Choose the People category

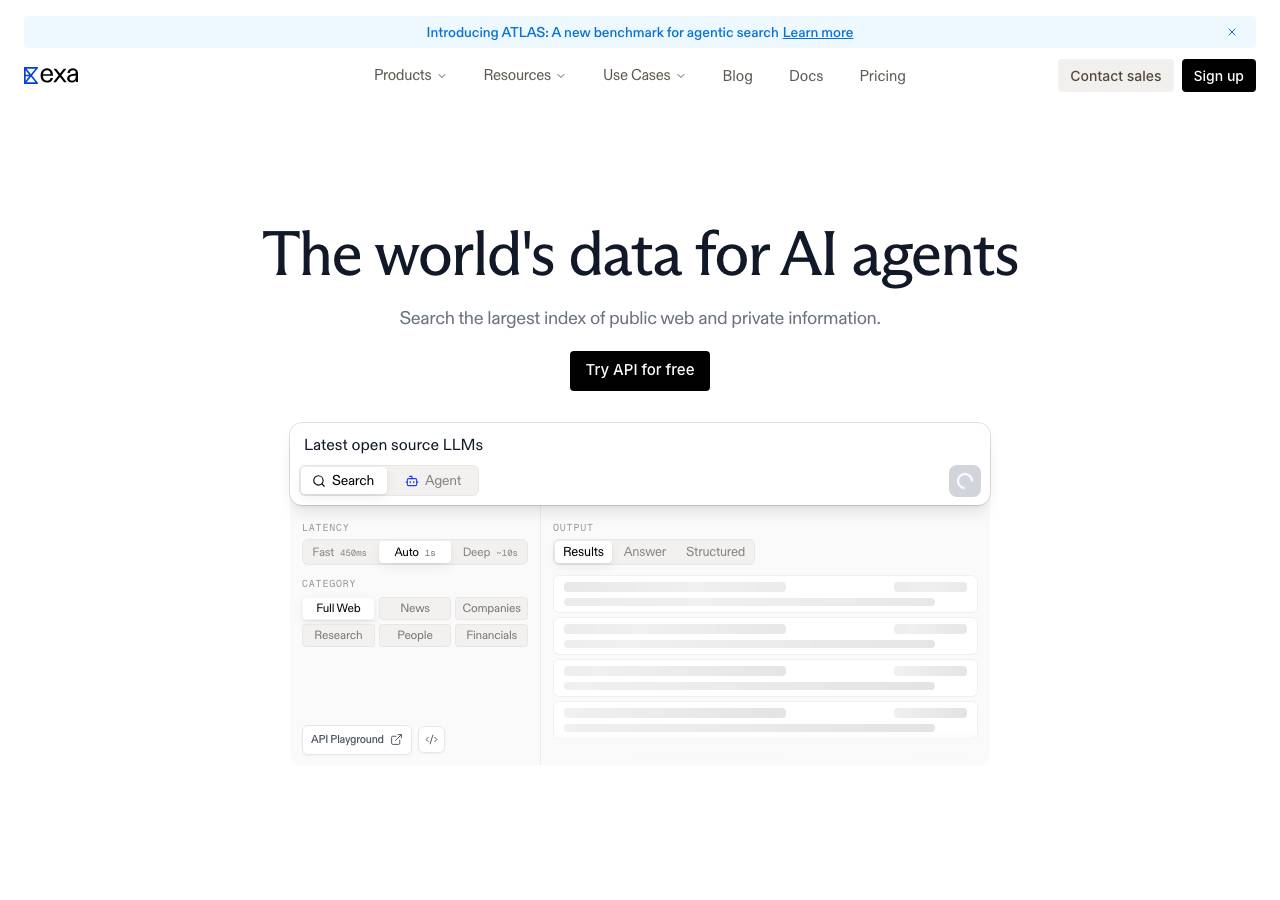[415, 635]
